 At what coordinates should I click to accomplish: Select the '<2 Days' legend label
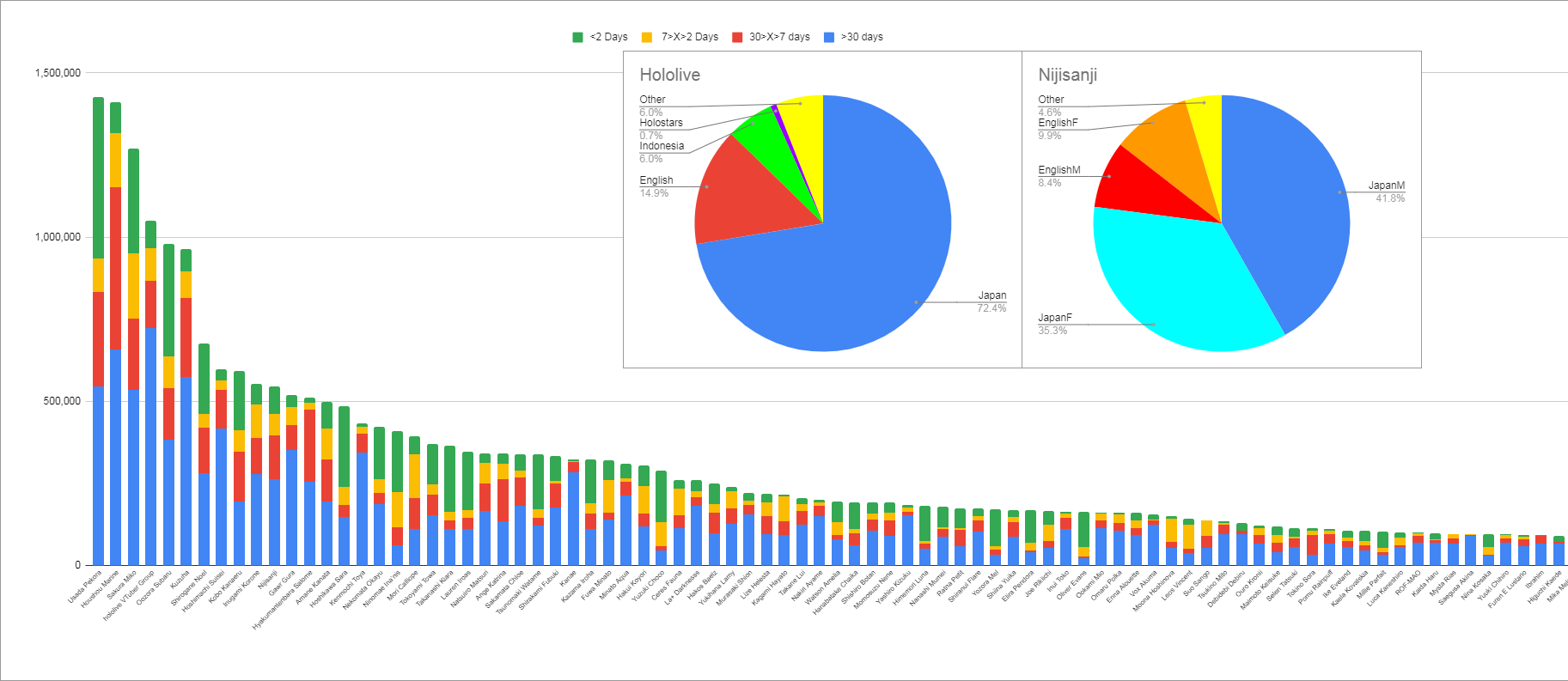[609, 37]
